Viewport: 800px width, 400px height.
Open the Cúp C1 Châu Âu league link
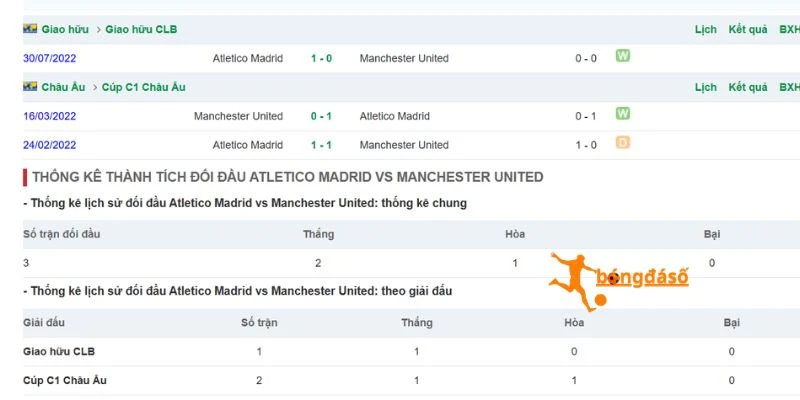coord(143,87)
